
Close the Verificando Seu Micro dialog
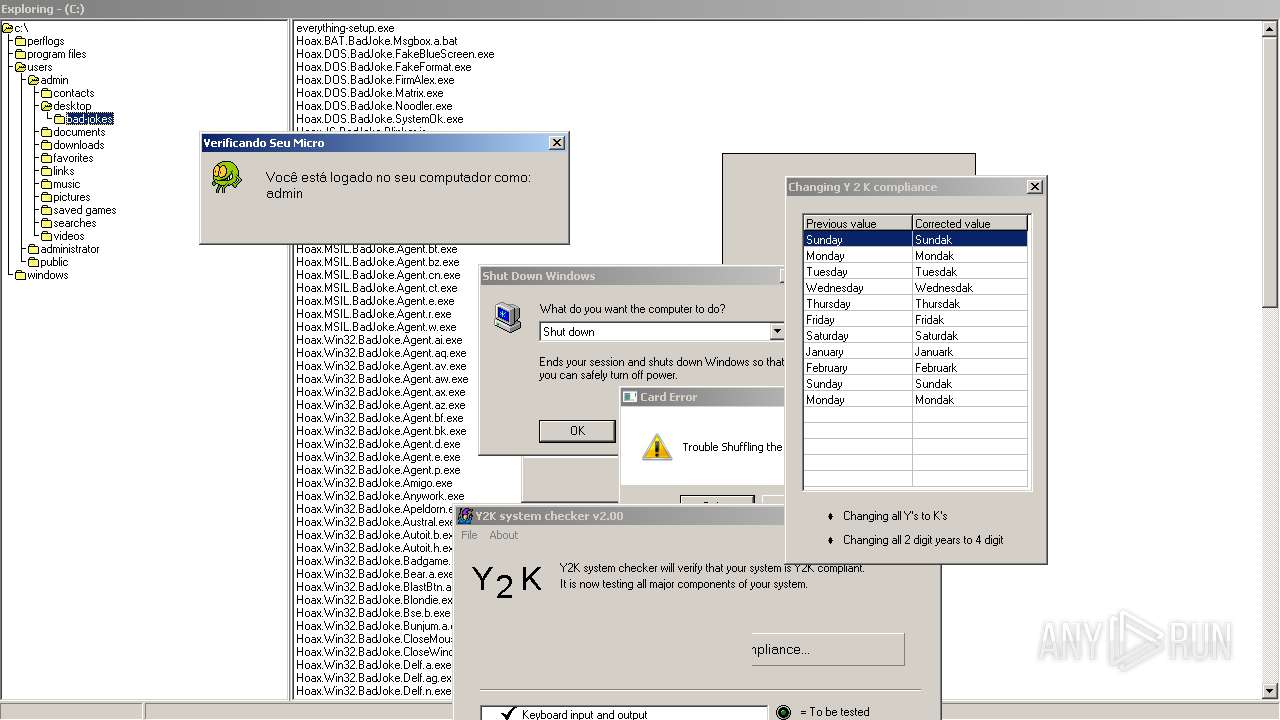pyautogui.click(x=557, y=143)
